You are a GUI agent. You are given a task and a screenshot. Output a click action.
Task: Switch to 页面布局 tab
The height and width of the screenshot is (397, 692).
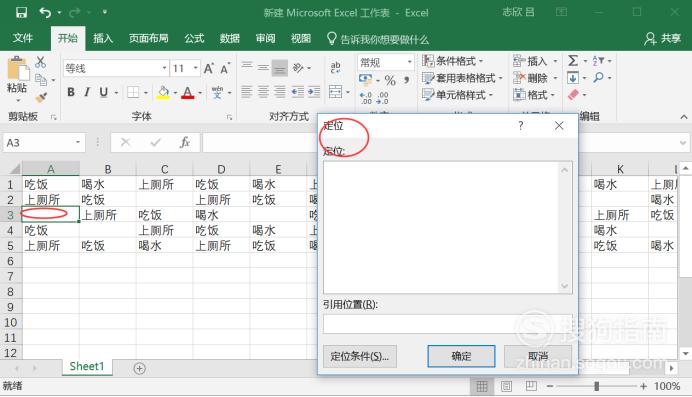point(149,38)
